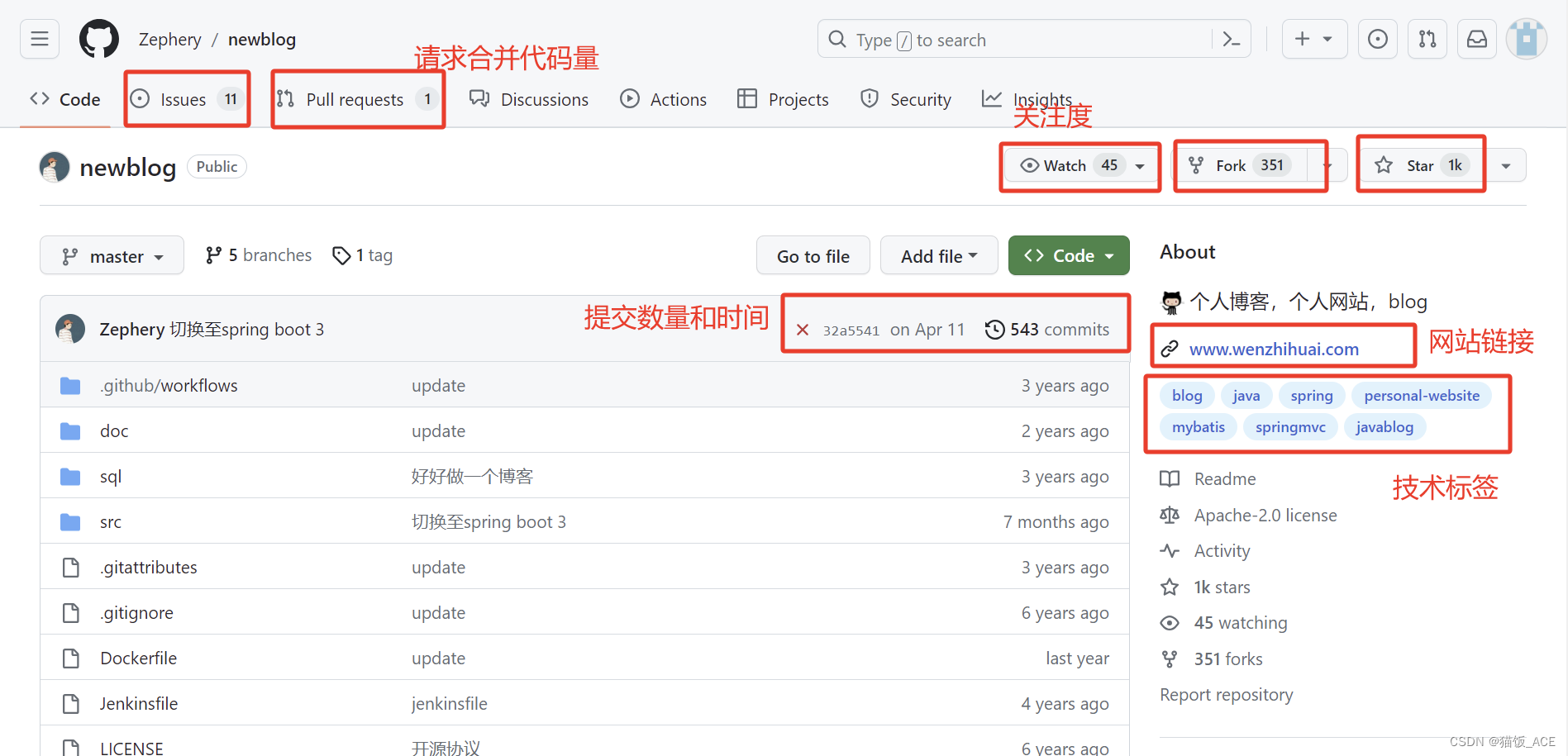
Task: Select the springmvc topic tag
Action: [1290, 427]
